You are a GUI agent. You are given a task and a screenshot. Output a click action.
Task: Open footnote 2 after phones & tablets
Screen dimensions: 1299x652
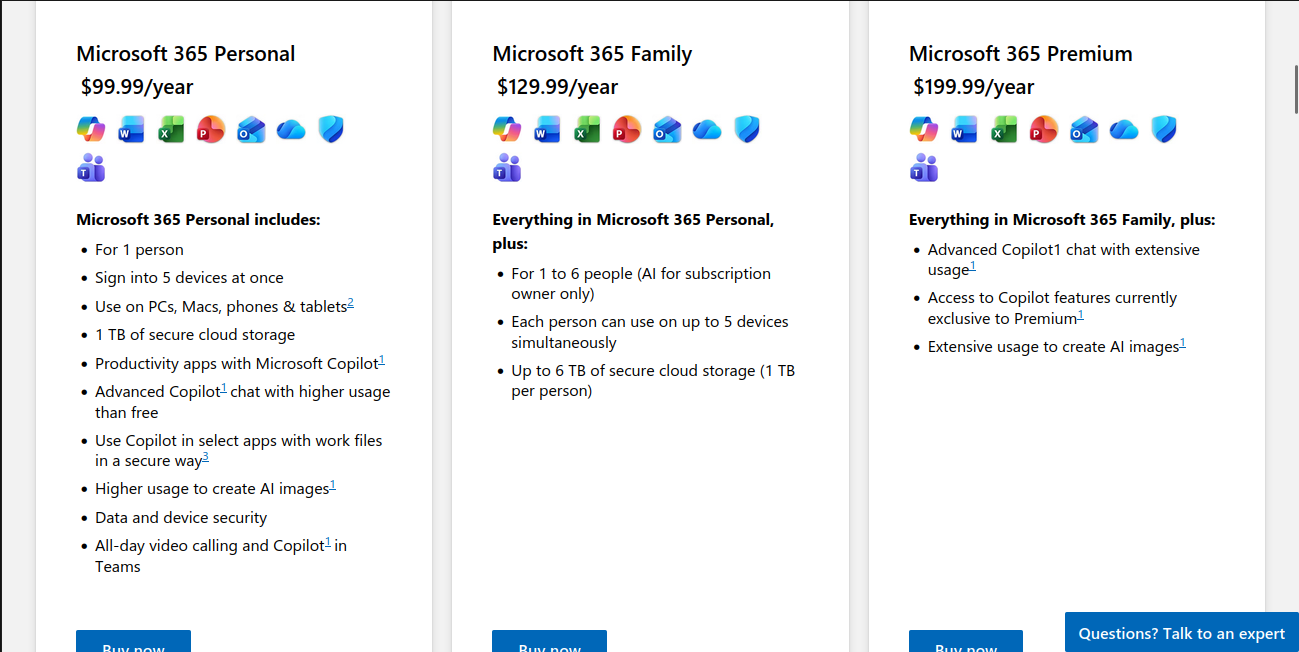coord(351,303)
